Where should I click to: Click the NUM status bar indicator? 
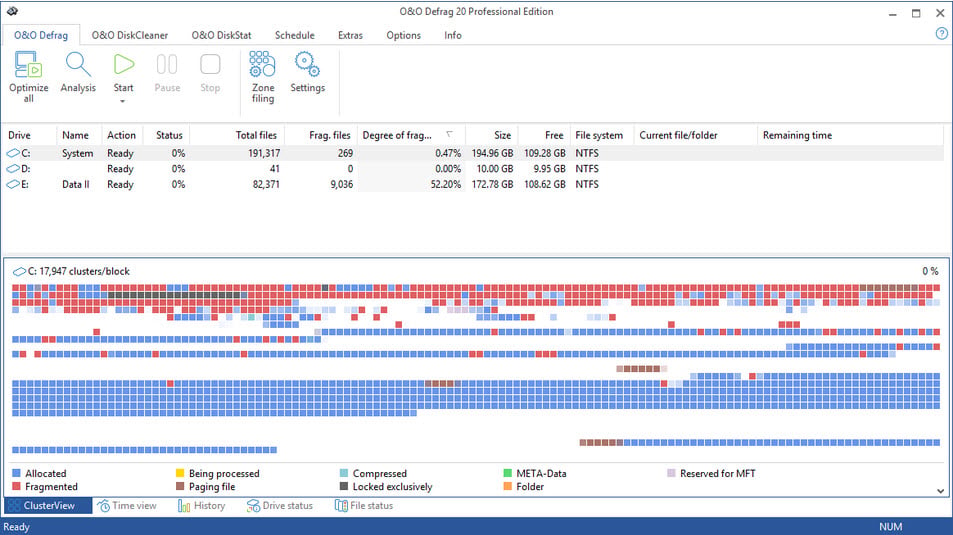[x=890, y=526]
